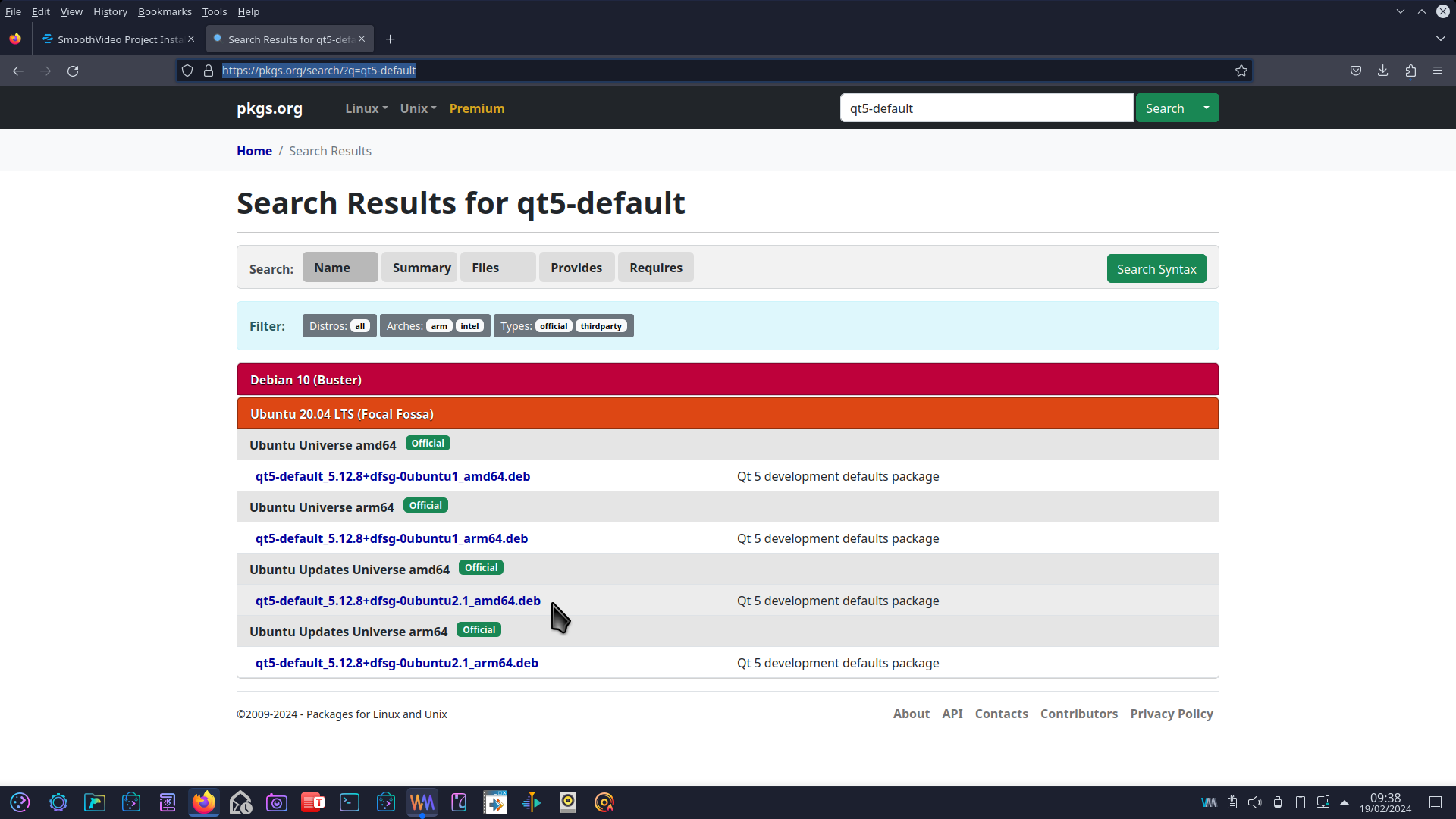
Task: Open the Privacy Policy footer link
Action: point(1172,714)
